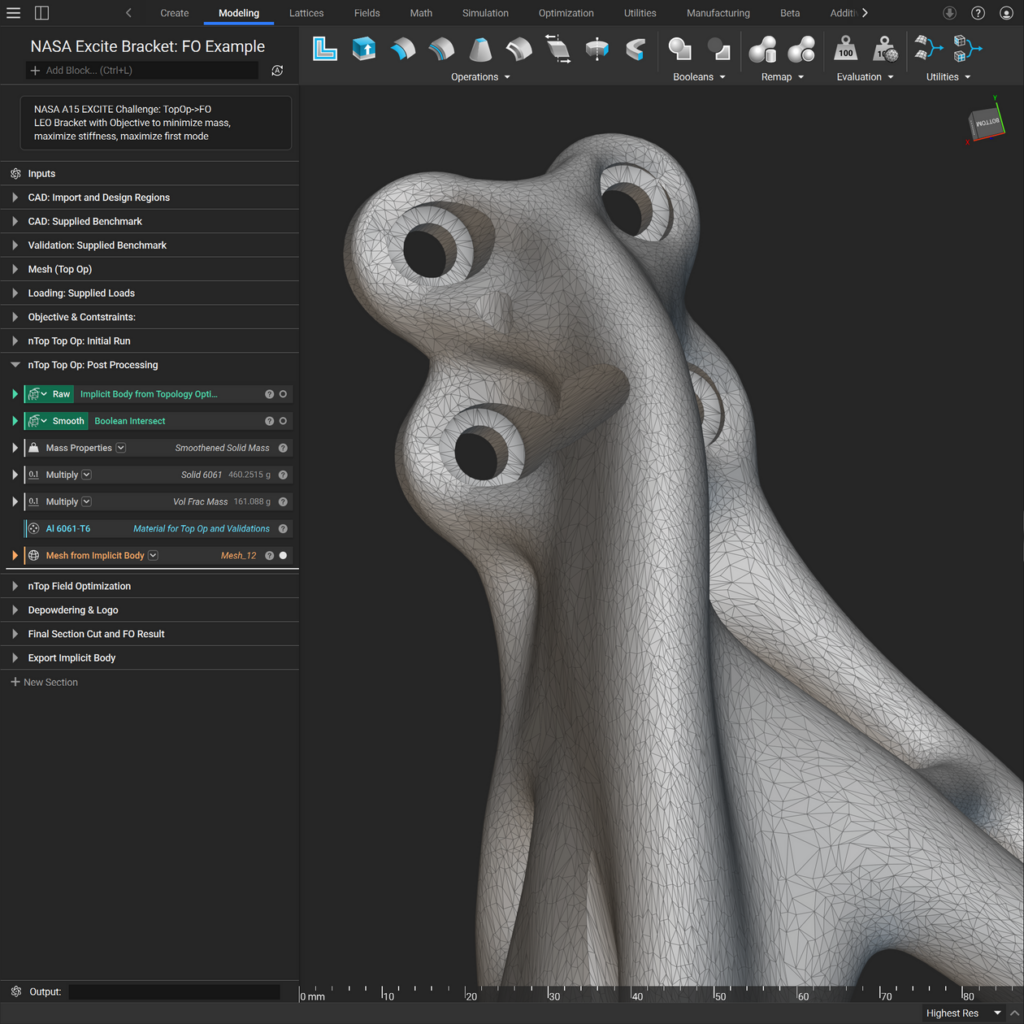Screen dimensions: 1024x1024
Task: Toggle the notebook panel layout icon
Action: [x=42, y=13]
